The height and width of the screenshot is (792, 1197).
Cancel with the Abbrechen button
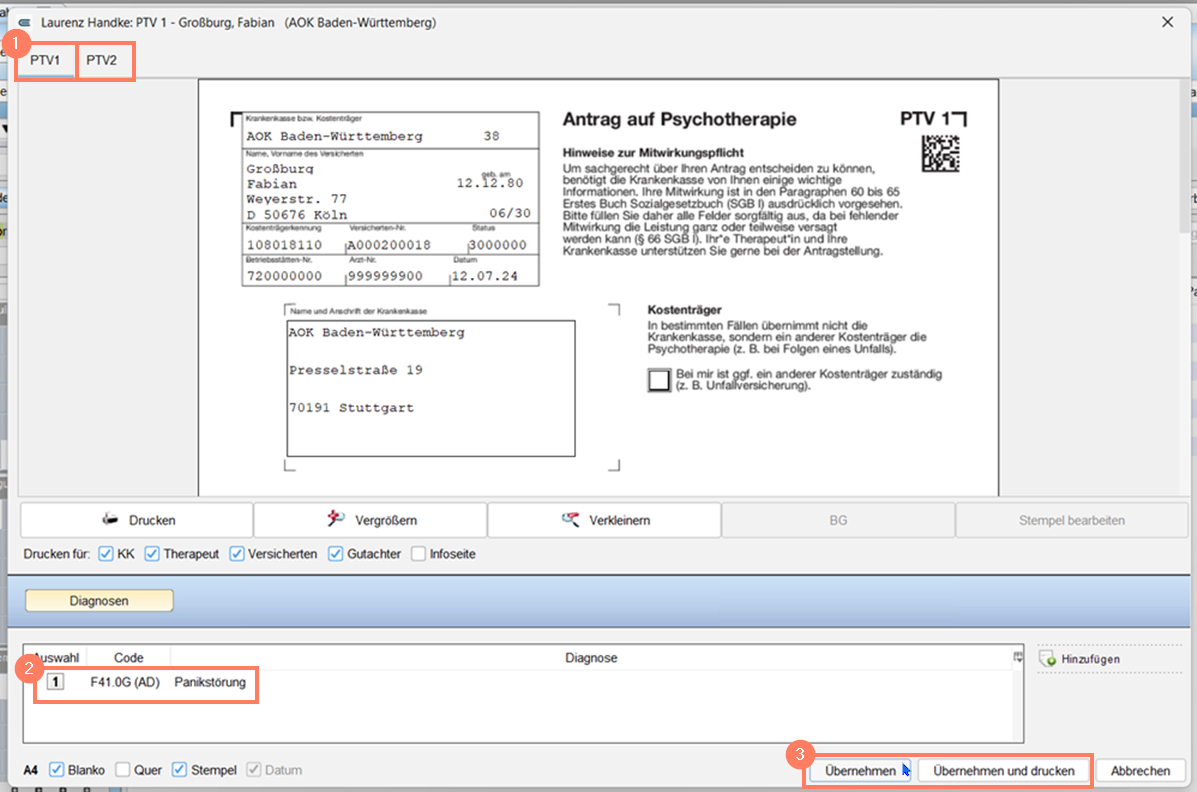(x=1141, y=771)
